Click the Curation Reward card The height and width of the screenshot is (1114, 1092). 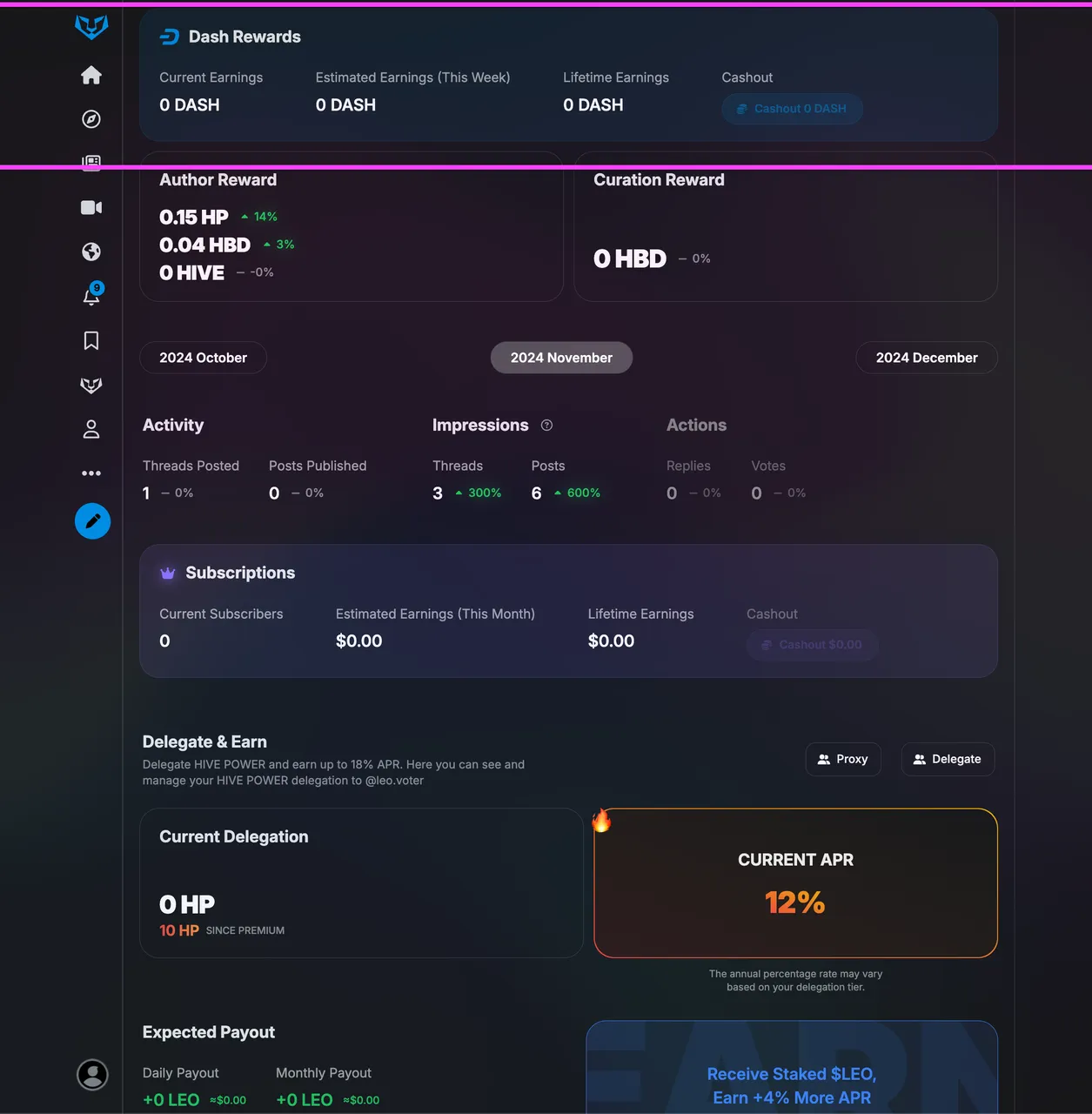click(x=786, y=227)
